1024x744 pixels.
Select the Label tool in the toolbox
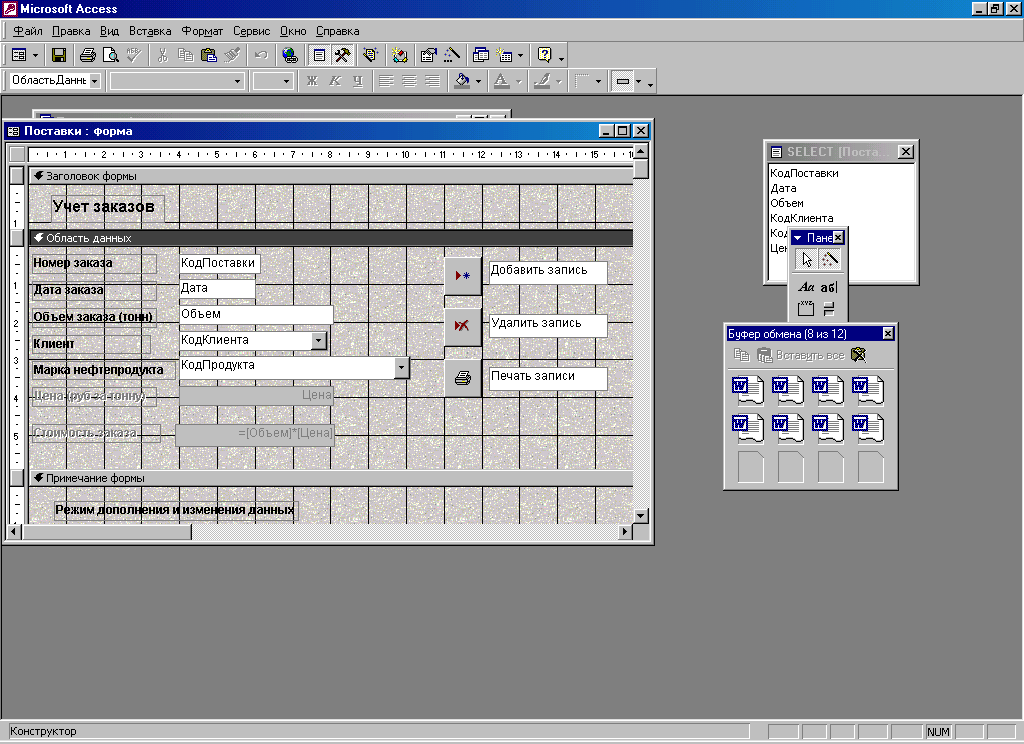(807, 287)
